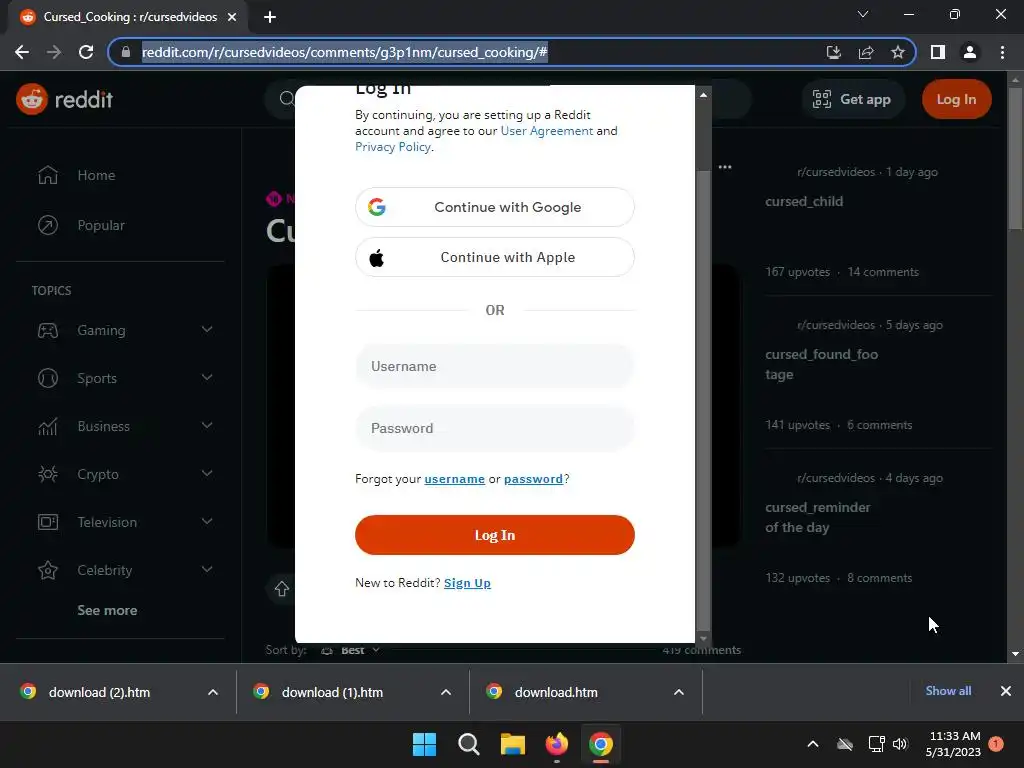
Task: Click page scrollbar down arrow
Action: coord(1016,654)
